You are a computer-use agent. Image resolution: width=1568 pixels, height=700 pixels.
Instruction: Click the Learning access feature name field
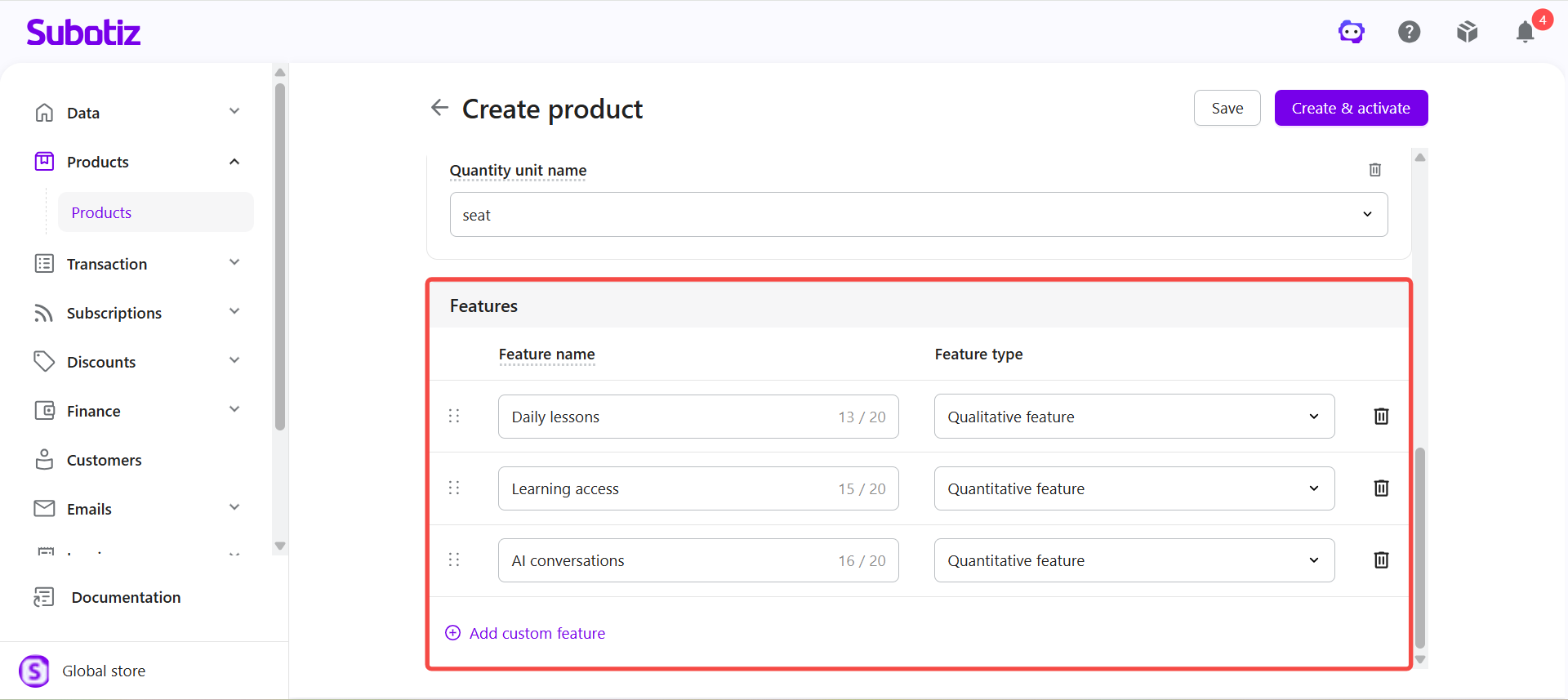point(698,488)
